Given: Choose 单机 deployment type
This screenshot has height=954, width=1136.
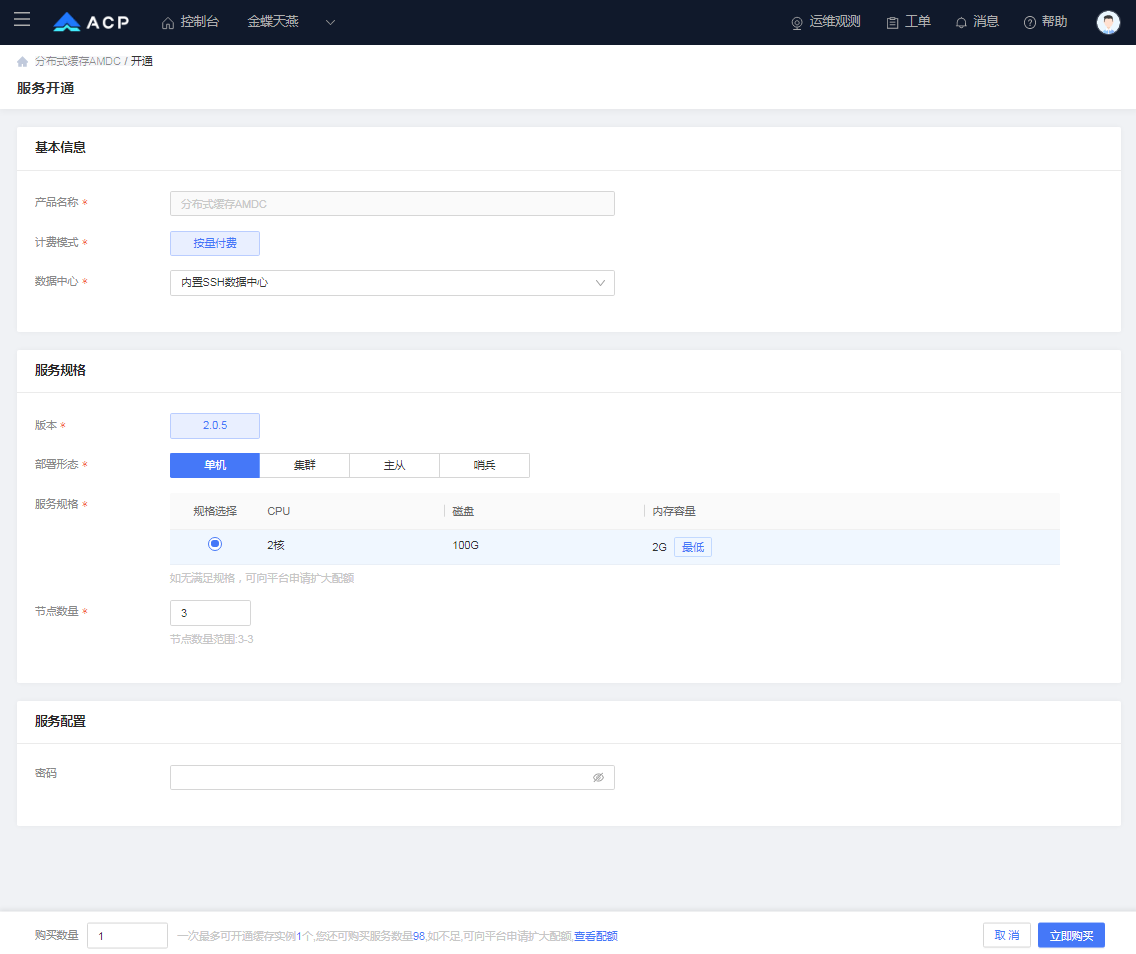Looking at the screenshot, I should click(214, 465).
